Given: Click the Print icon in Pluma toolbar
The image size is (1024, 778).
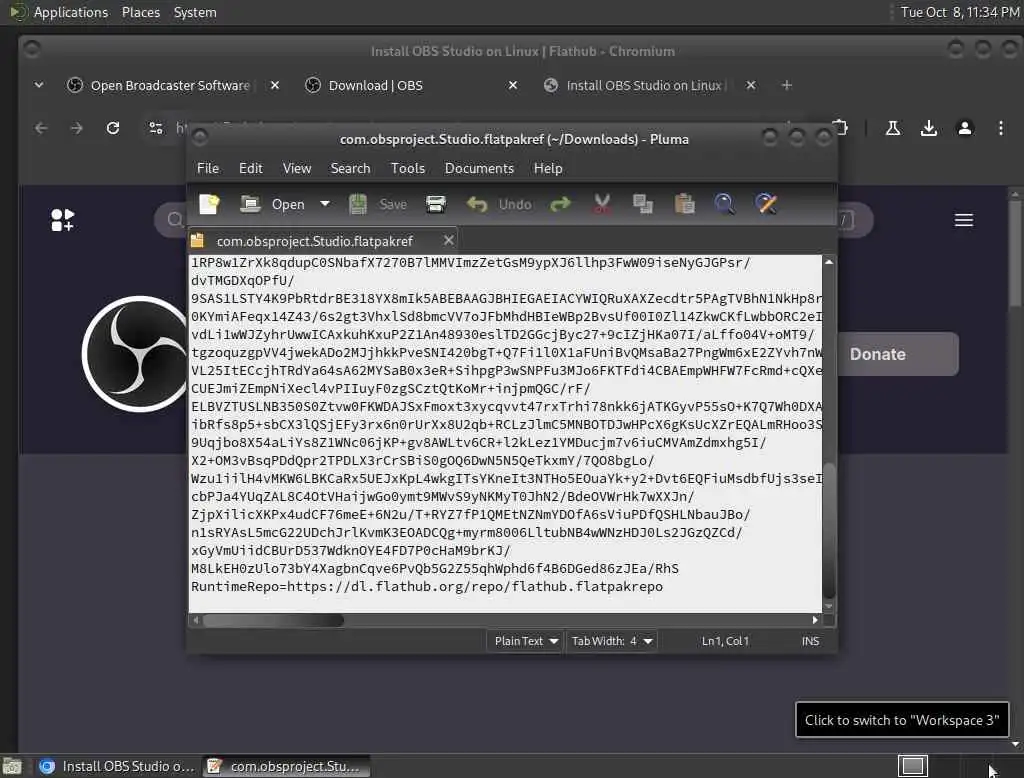Looking at the screenshot, I should (x=436, y=204).
